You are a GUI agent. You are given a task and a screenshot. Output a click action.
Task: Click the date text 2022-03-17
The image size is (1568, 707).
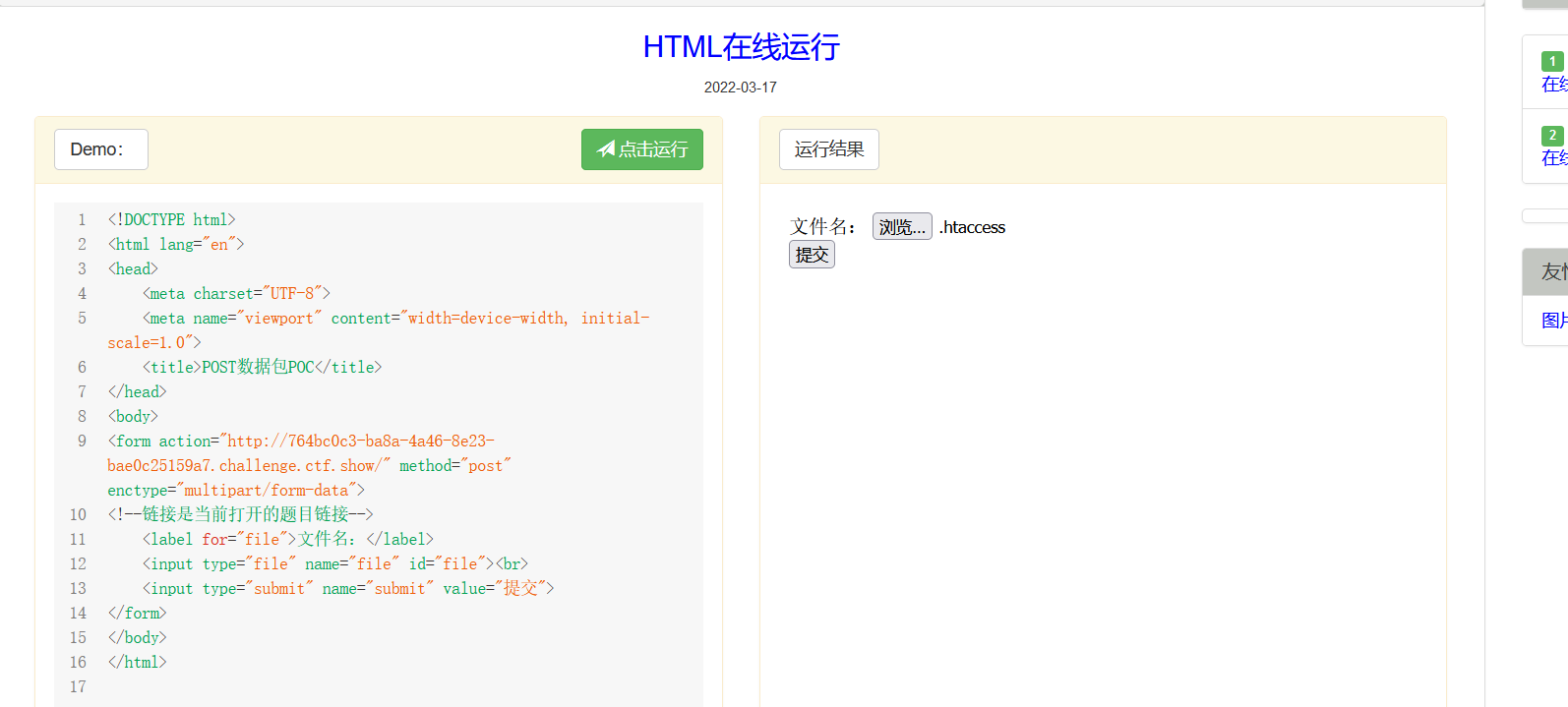(x=741, y=88)
